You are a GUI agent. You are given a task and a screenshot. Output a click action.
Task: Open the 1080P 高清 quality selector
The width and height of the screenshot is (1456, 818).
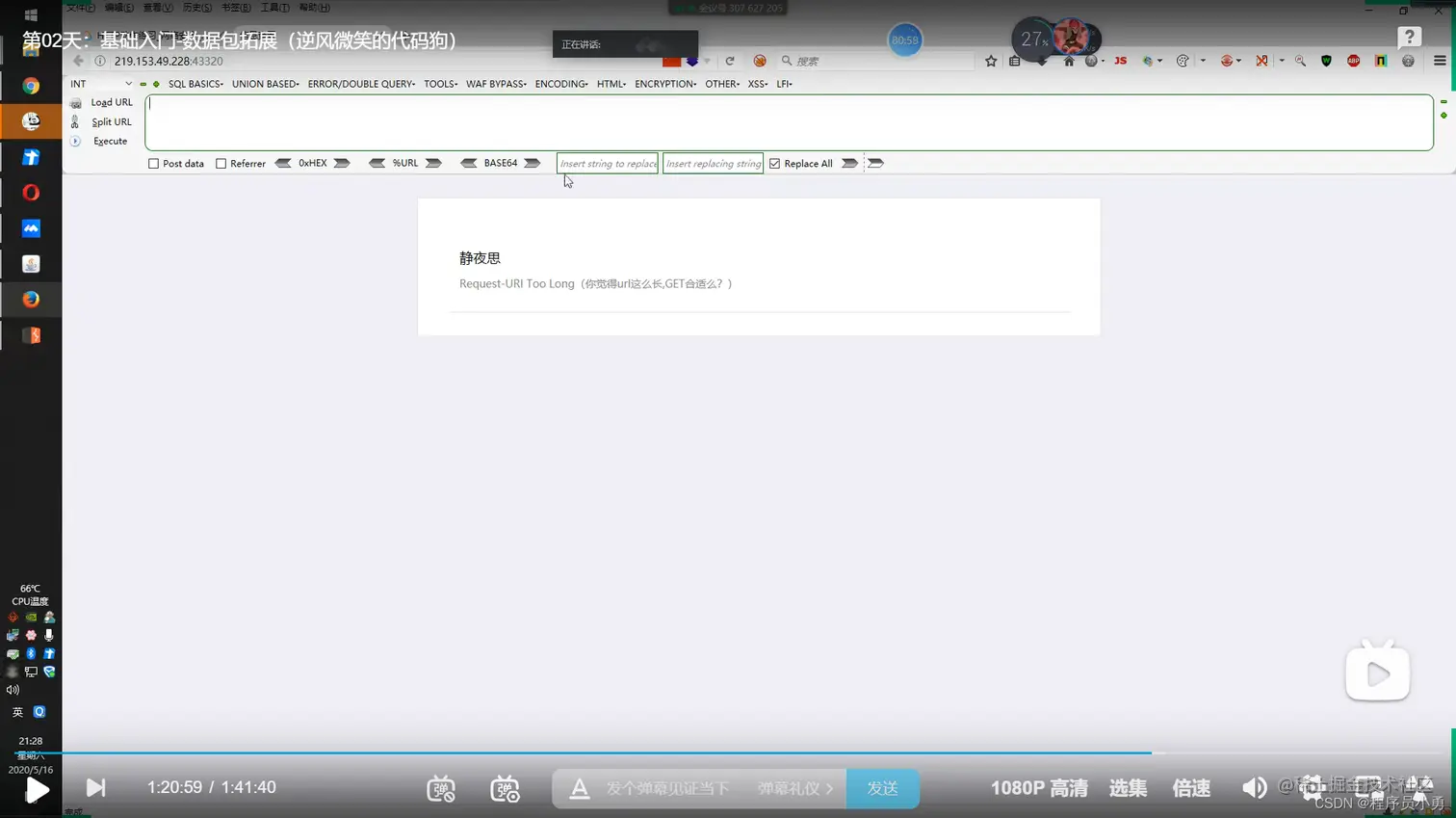(1039, 788)
